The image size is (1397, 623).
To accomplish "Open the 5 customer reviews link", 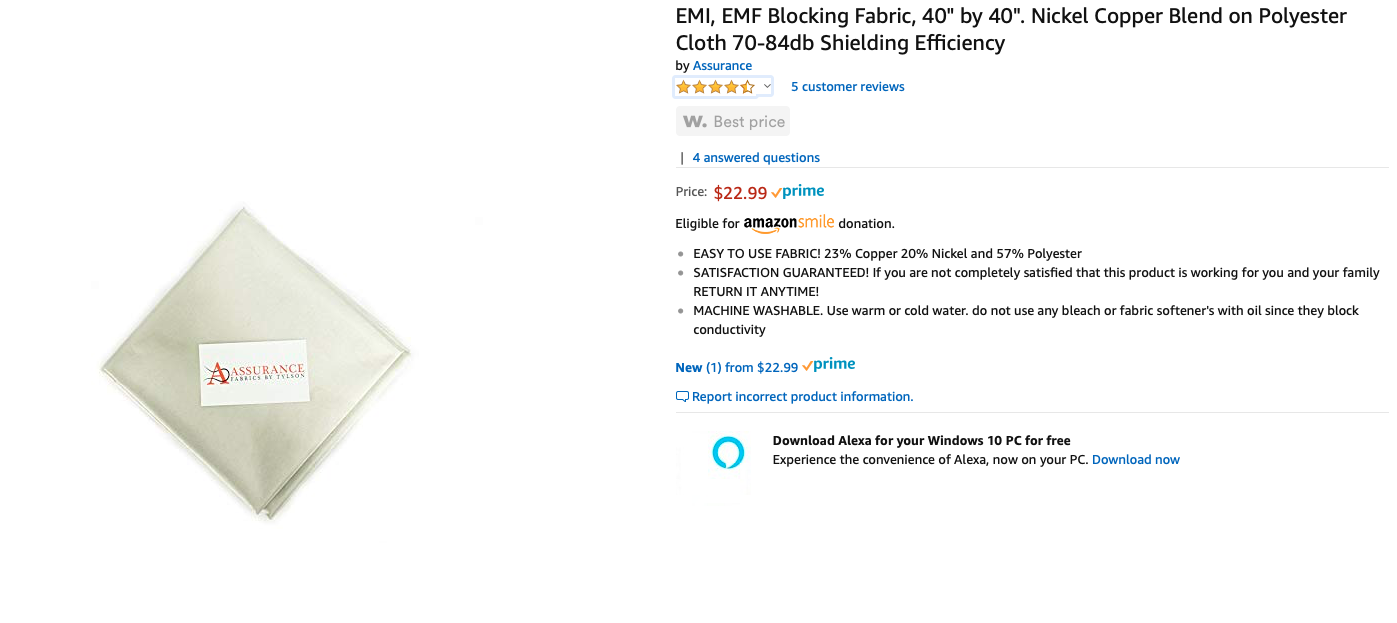I will [847, 87].
